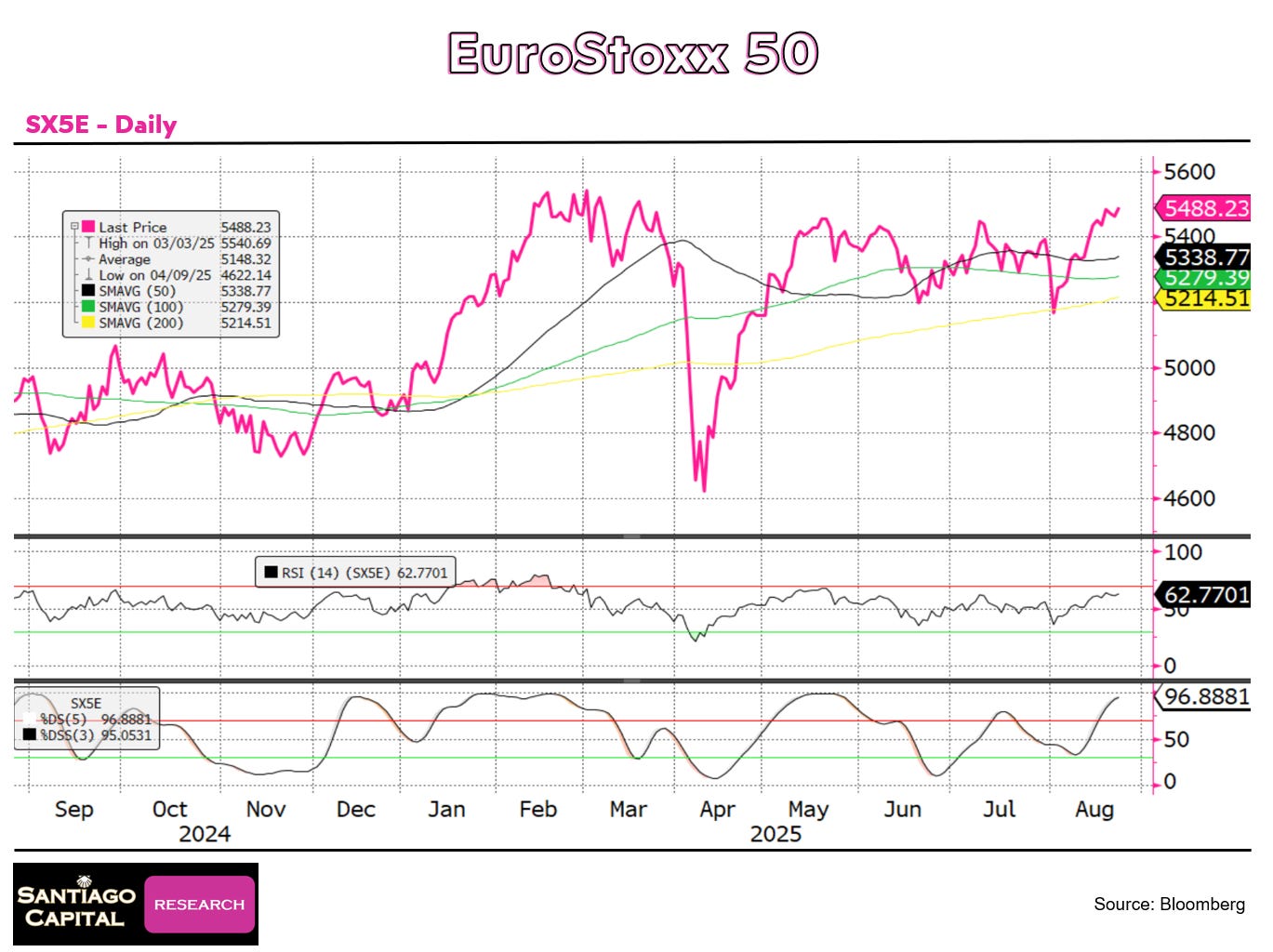Click the Jan month label
This screenshot has width=1273, height=952.
(x=446, y=810)
